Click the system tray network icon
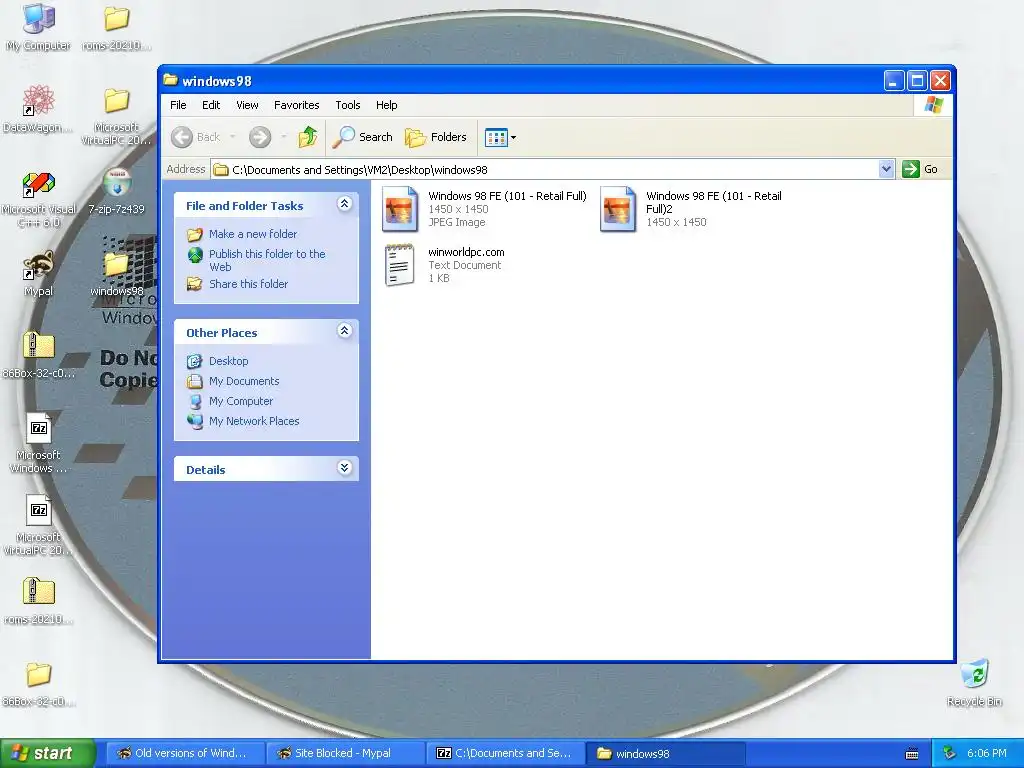The width and height of the screenshot is (1024, 768). [x=950, y=753]
